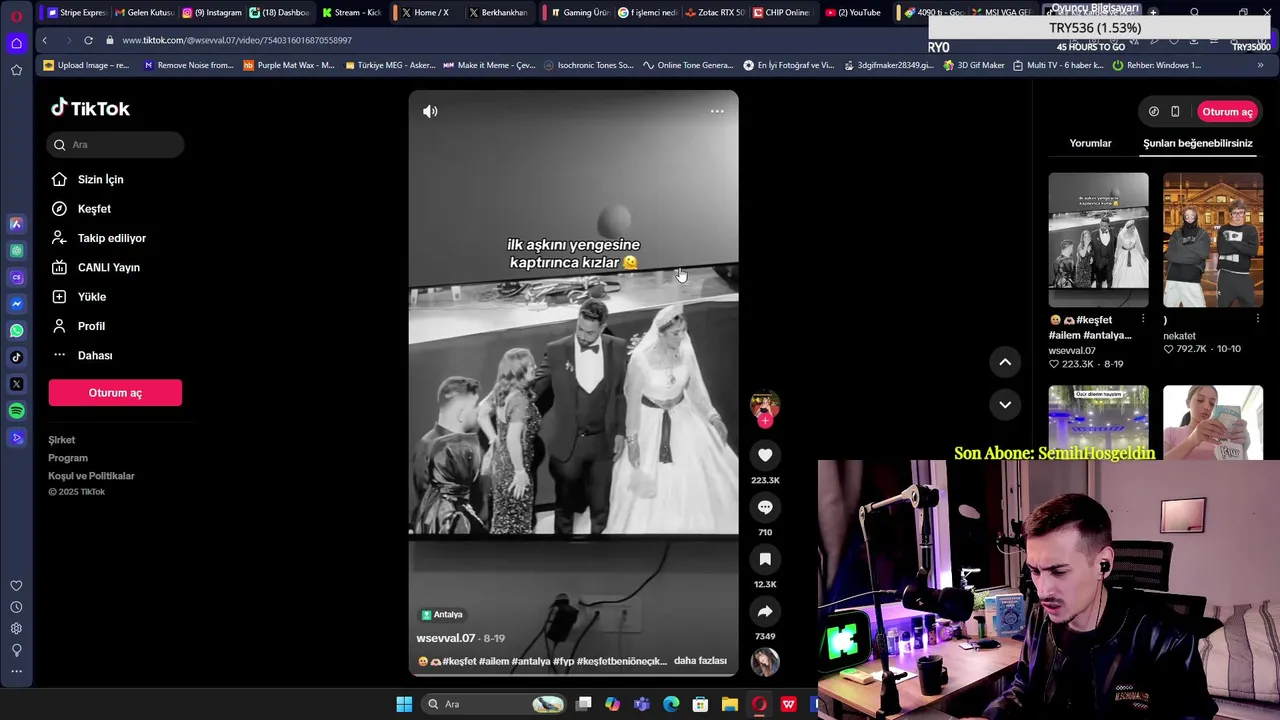Open Windows Start menu
Viewport: 1280px width, 720px height.
[404, 704]
